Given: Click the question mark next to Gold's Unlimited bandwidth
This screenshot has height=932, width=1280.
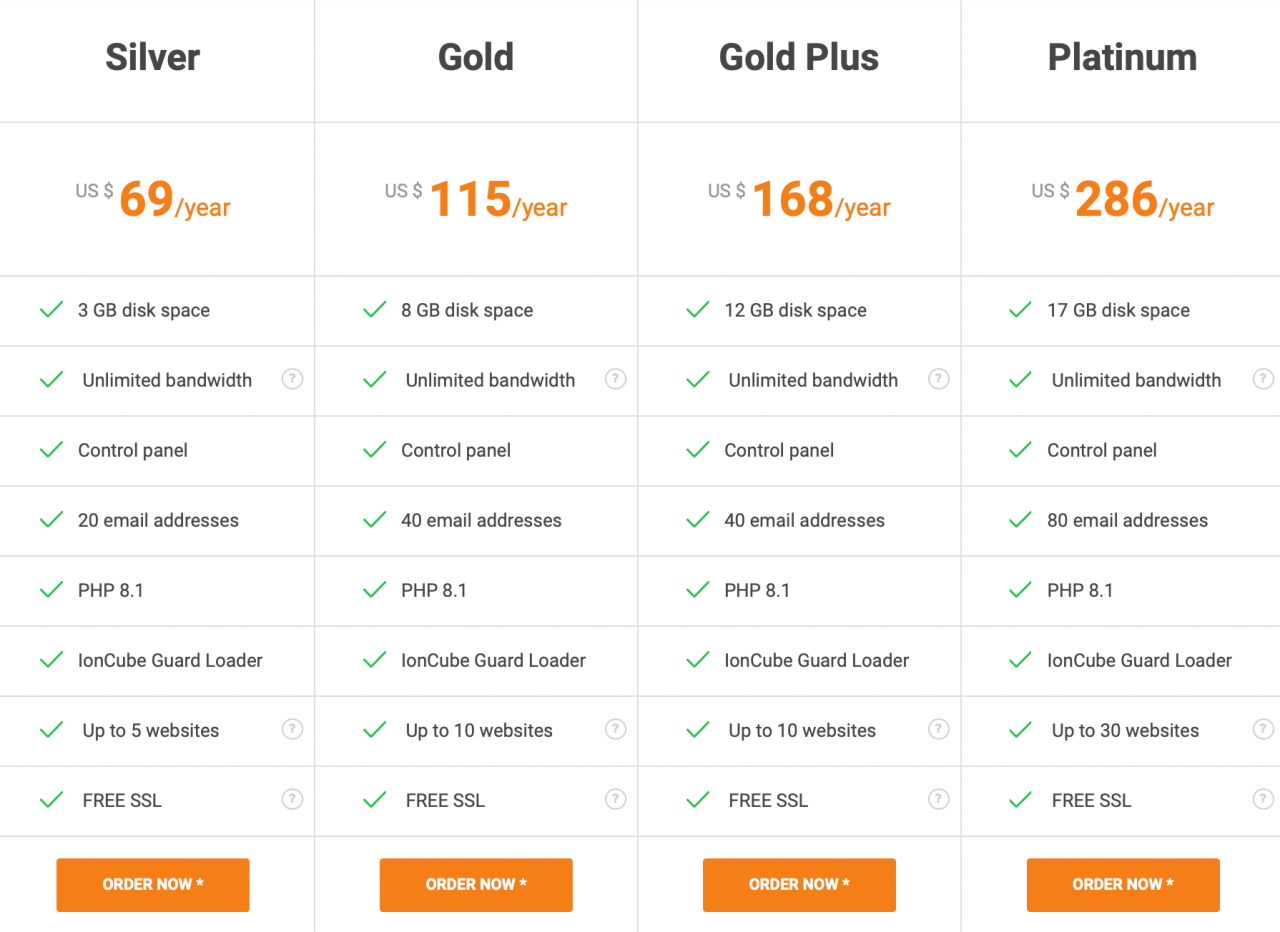Looking at the screenshot, I should click(x=615, y=380).
